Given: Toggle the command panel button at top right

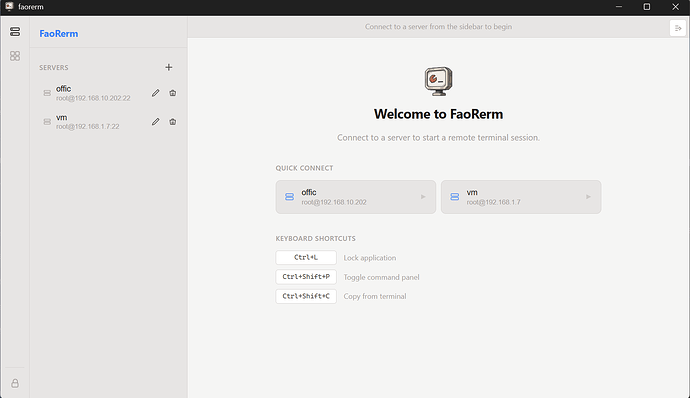Looking at the screenshot, I should pos(678,28).
